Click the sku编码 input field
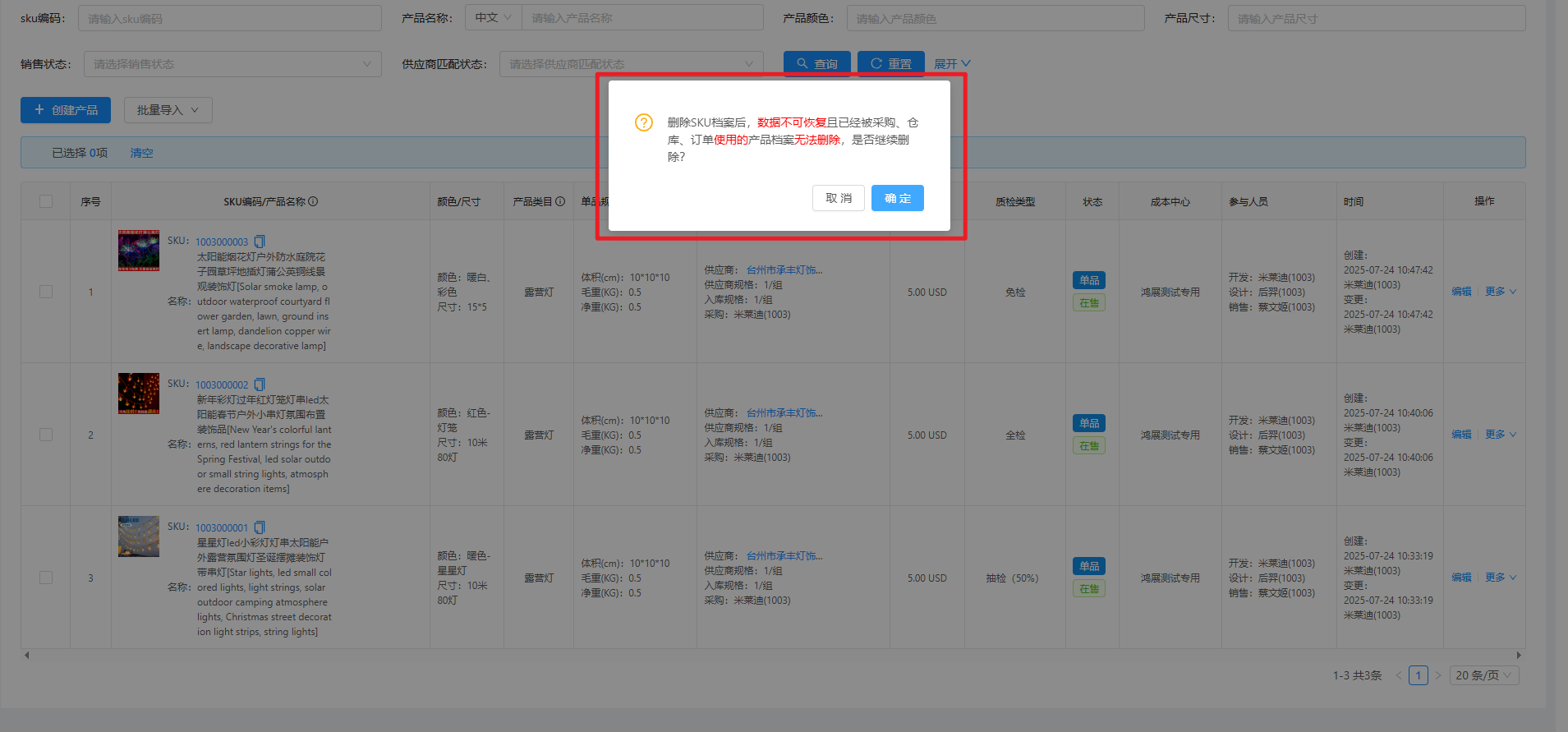The image size is (1568, 732). click(229, 18)
